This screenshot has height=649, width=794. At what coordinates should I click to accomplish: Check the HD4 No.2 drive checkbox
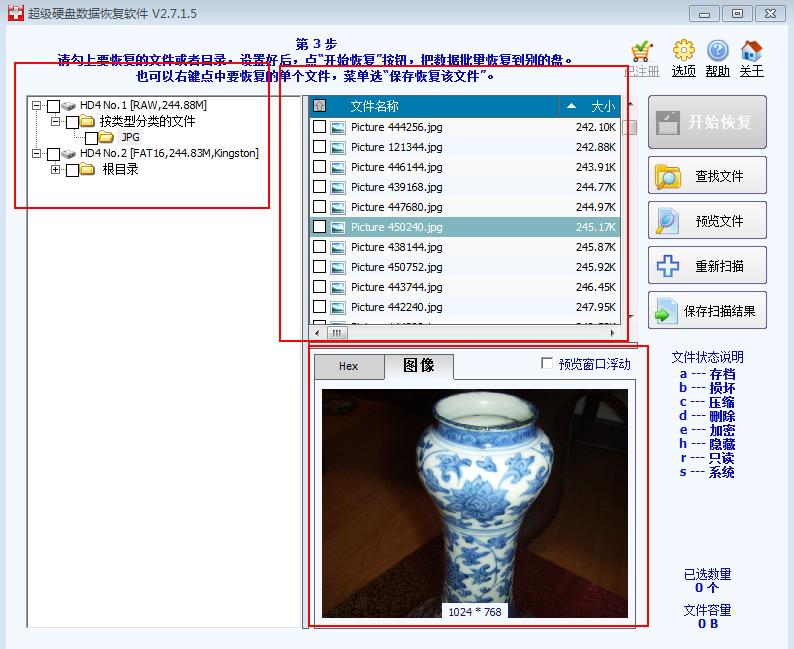54,154
